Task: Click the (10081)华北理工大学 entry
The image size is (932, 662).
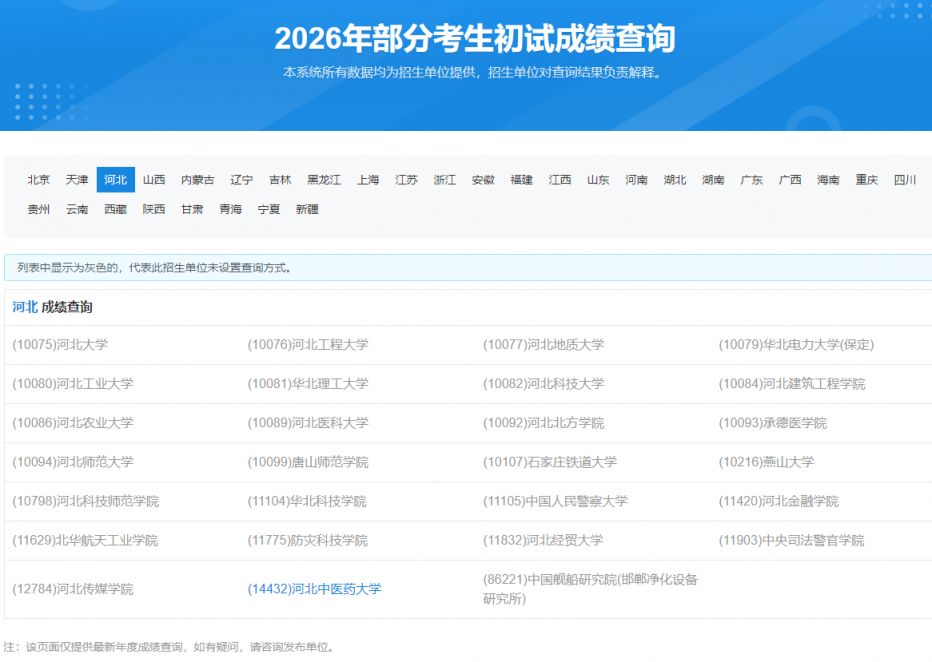Action: coord(308,384)
